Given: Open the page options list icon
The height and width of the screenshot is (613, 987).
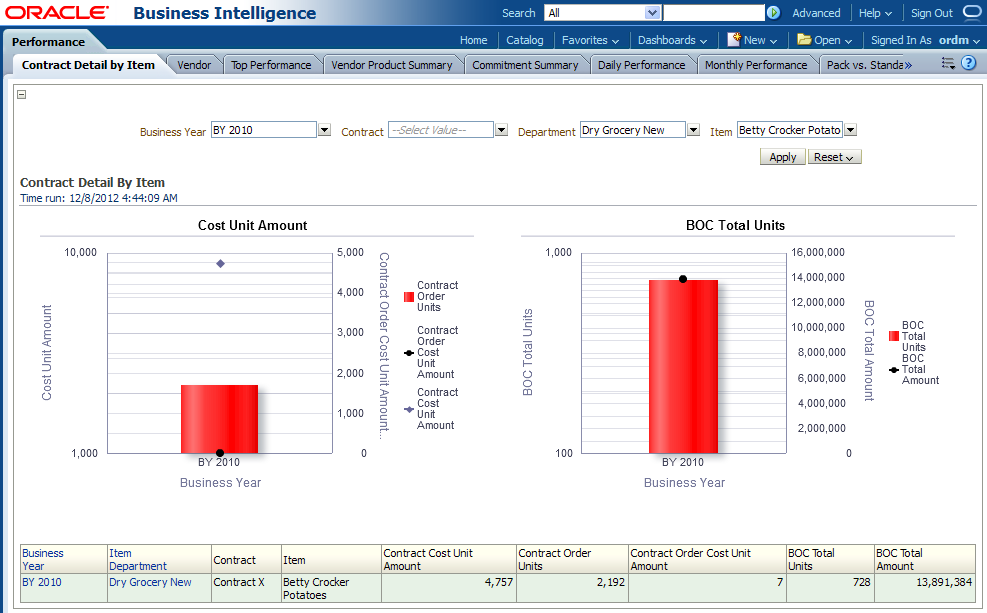Looking at the screenshot, I should (948, 63).
